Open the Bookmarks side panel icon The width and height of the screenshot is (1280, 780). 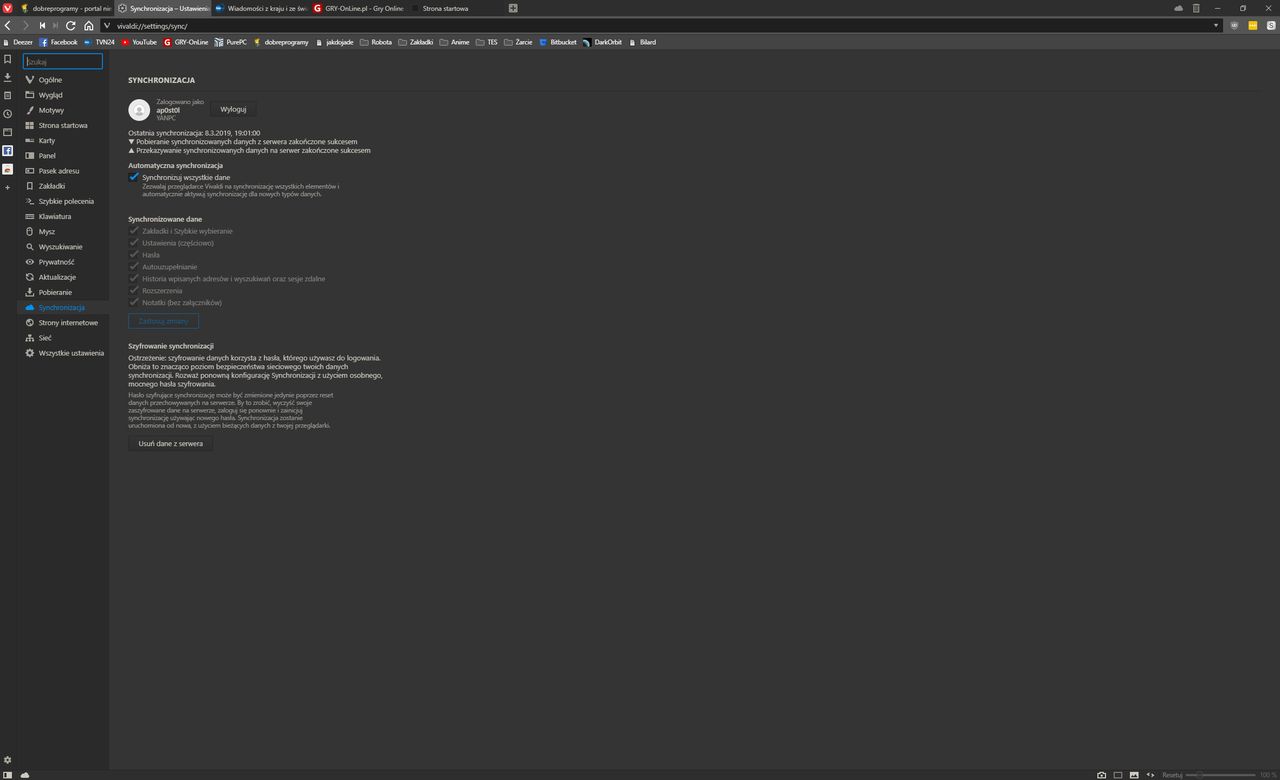click(7, 59)
